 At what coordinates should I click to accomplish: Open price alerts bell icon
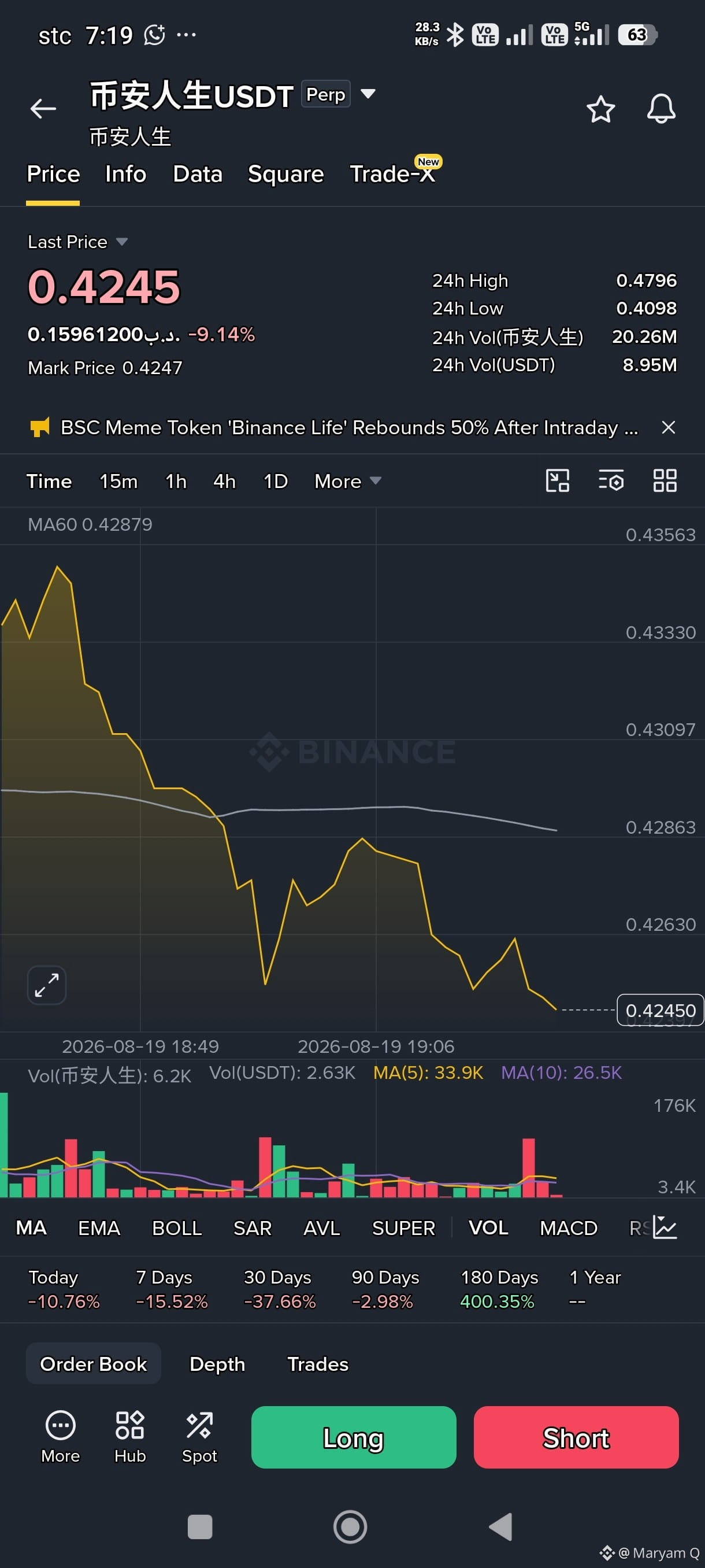[661, 109]
